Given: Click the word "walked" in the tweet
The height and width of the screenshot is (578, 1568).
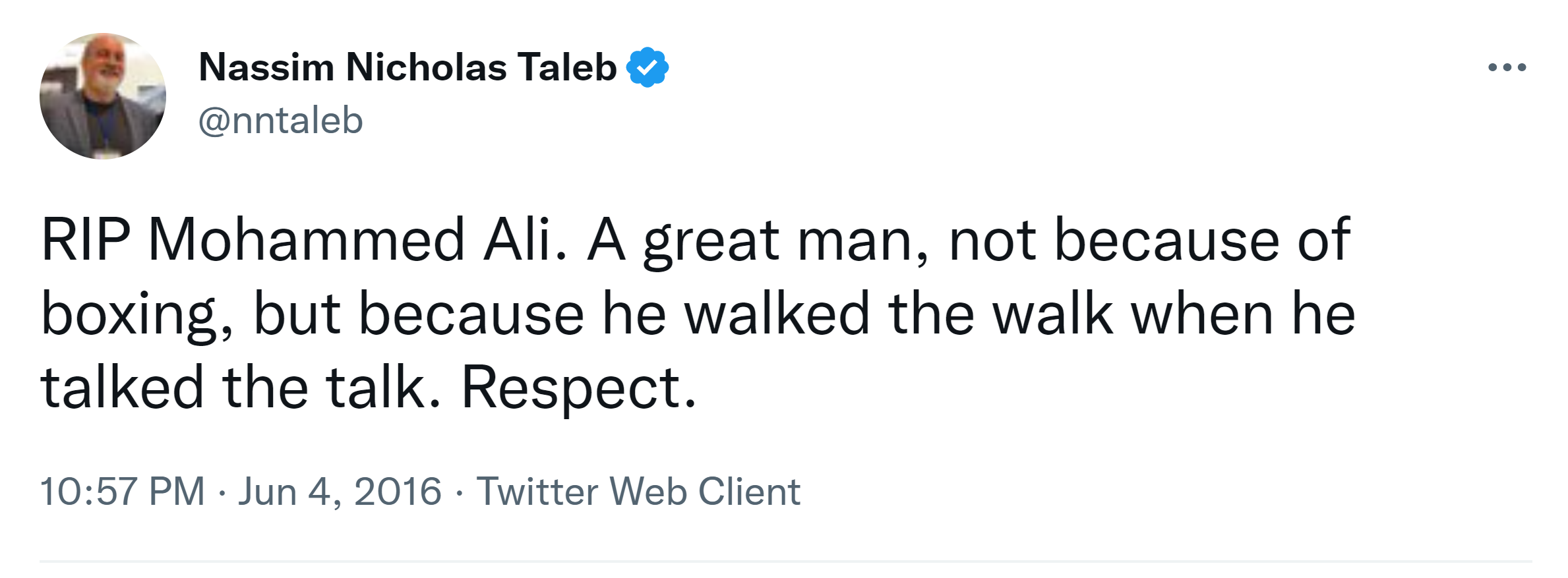Looking at the screenshot, I should click(x=777, y=314).
